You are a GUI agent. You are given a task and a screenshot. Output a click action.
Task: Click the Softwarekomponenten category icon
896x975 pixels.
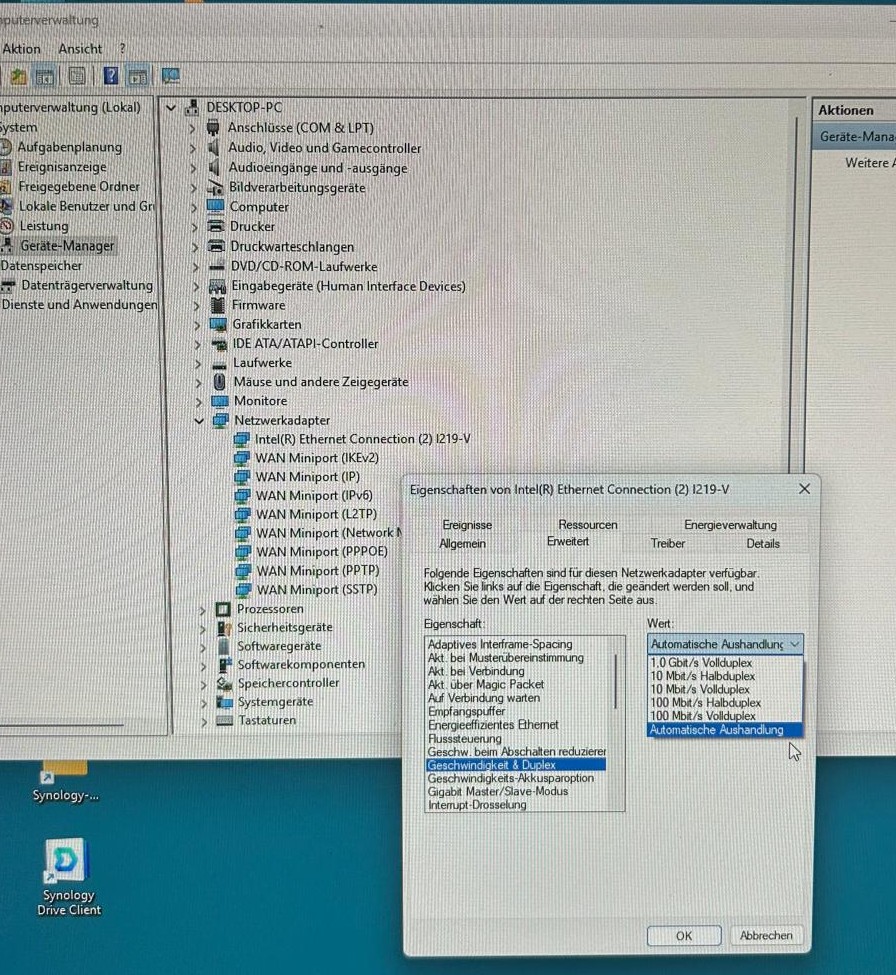coord(224,664)
